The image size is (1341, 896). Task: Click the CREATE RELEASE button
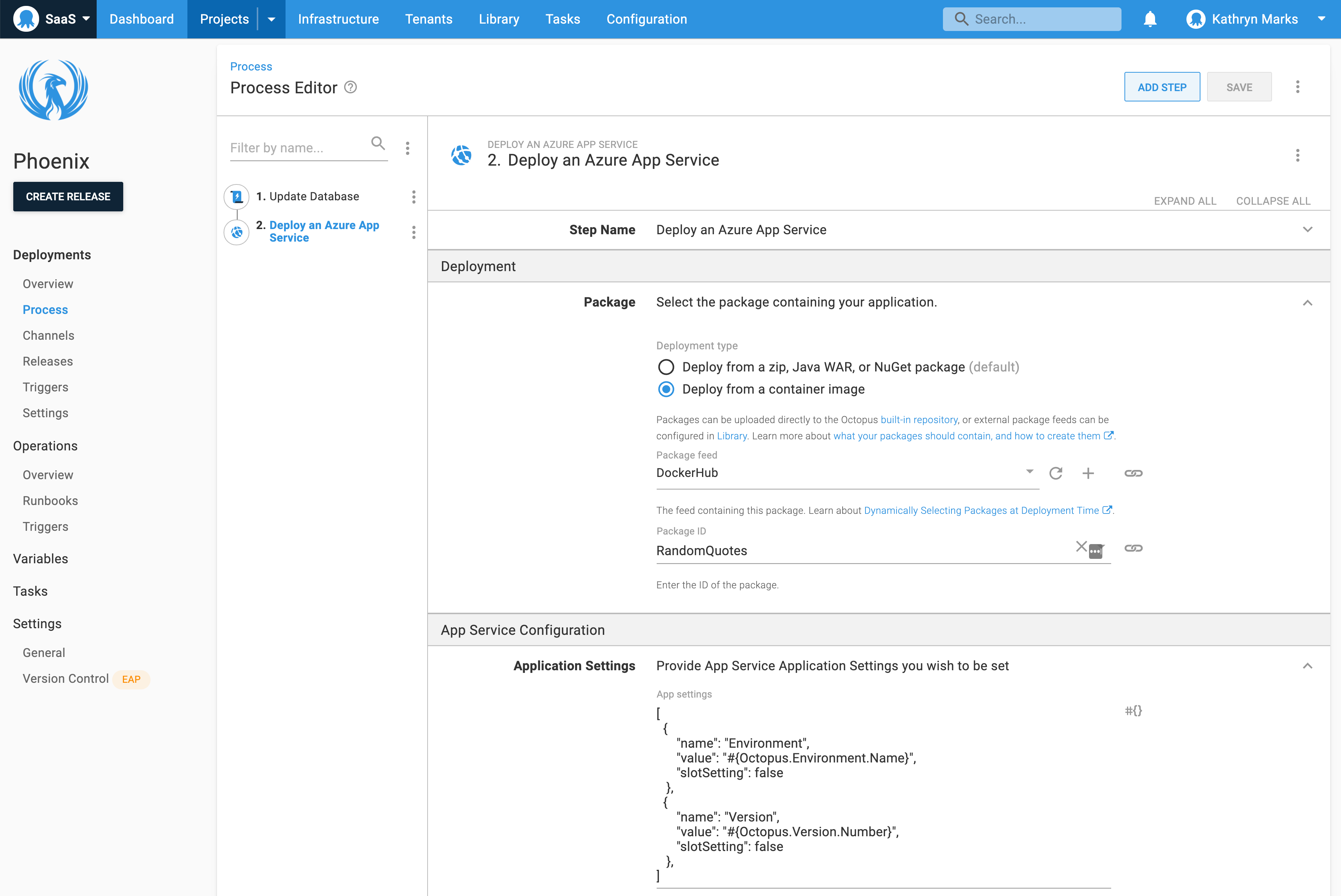coord(68,197)
